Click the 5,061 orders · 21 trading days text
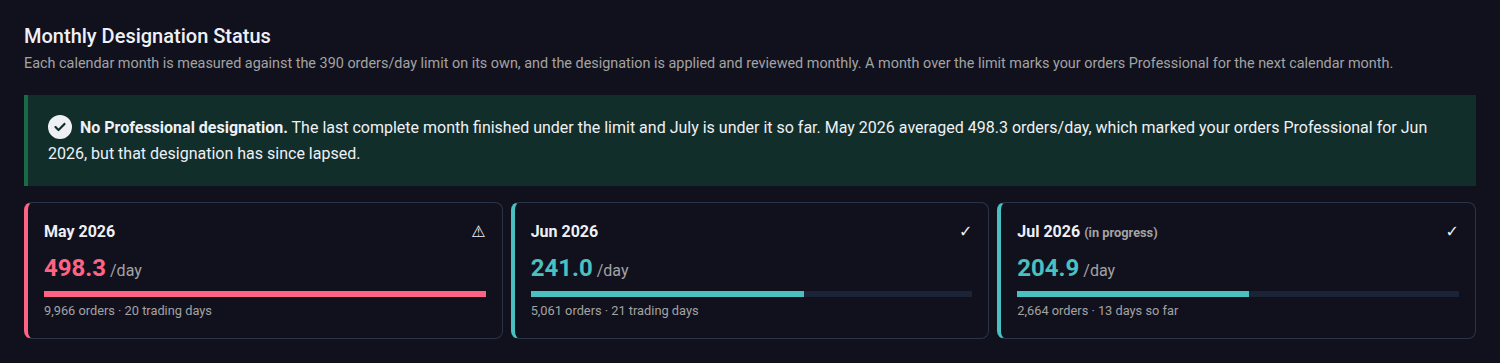 [614, 311]
